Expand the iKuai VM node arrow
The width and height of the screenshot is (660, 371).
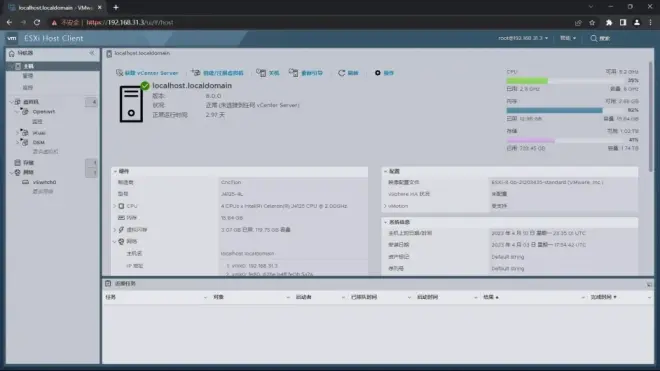coord(17,133)
